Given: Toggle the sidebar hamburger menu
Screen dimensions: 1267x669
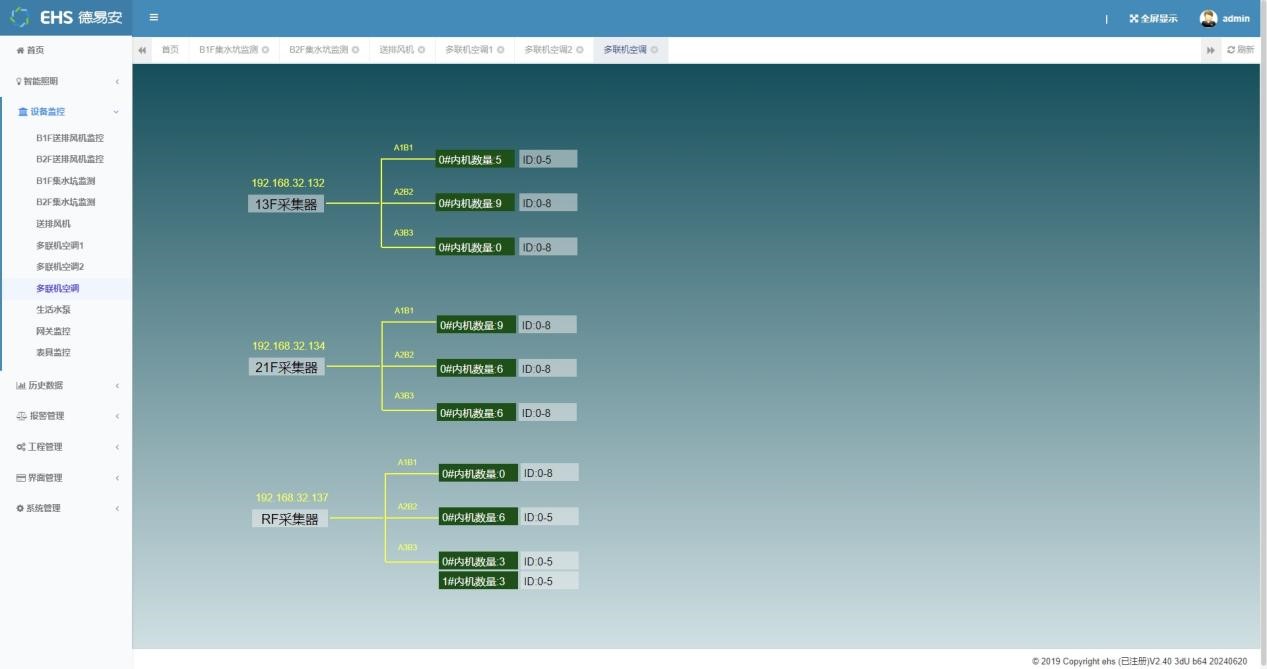Looking at the screenshot, I should [x=153, y=17].
